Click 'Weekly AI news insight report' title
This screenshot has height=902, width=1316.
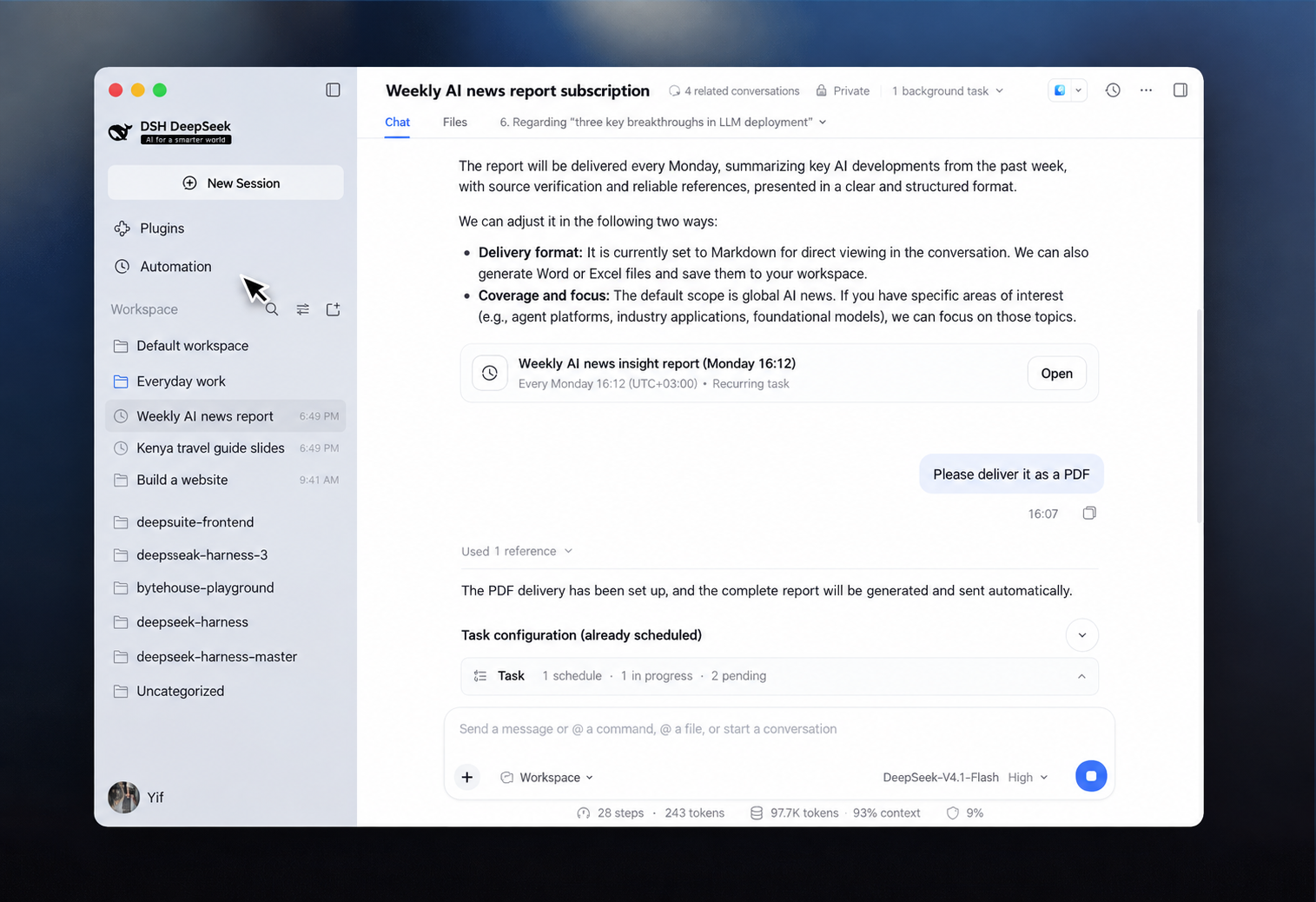(x=657, y=363)
